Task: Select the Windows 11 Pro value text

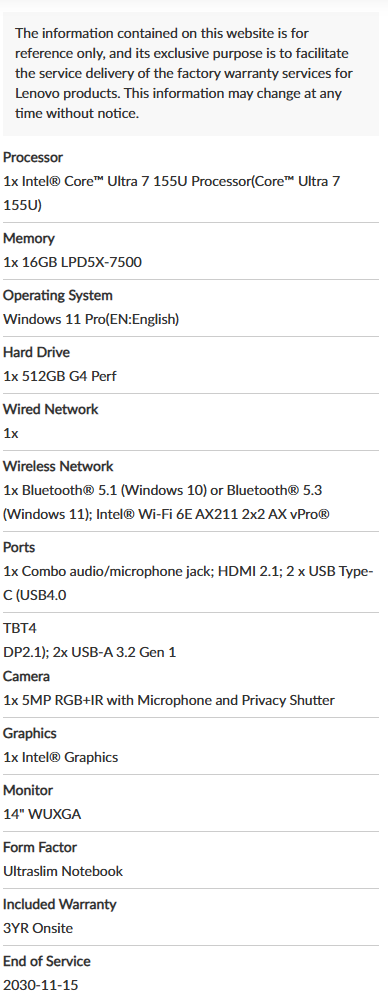Action: pyautogui.click(x=91, y=320)
